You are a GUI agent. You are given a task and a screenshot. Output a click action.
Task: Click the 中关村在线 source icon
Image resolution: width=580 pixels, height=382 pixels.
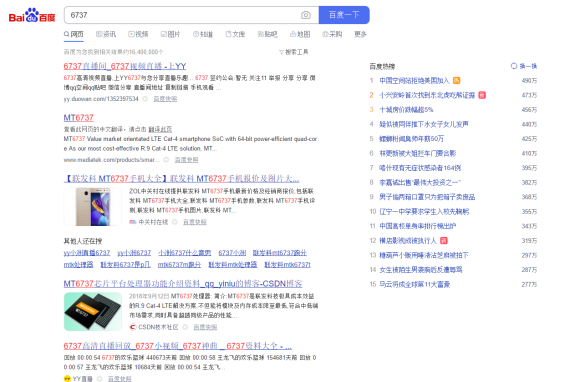[x=132, y=222]
